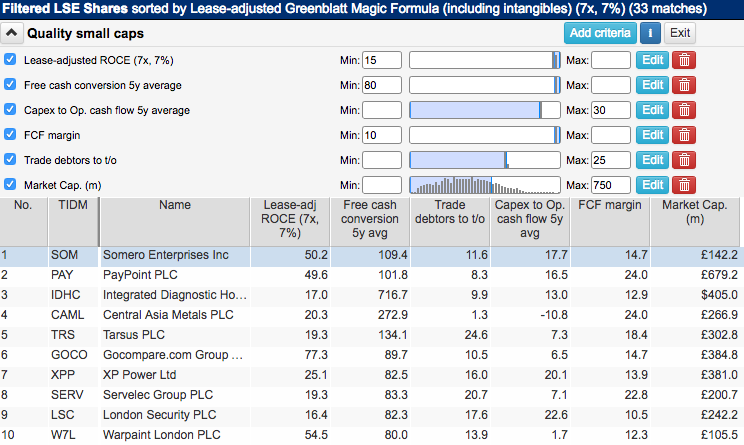
Task: Sort by the Name column header
Action: [x=175, y=222]
